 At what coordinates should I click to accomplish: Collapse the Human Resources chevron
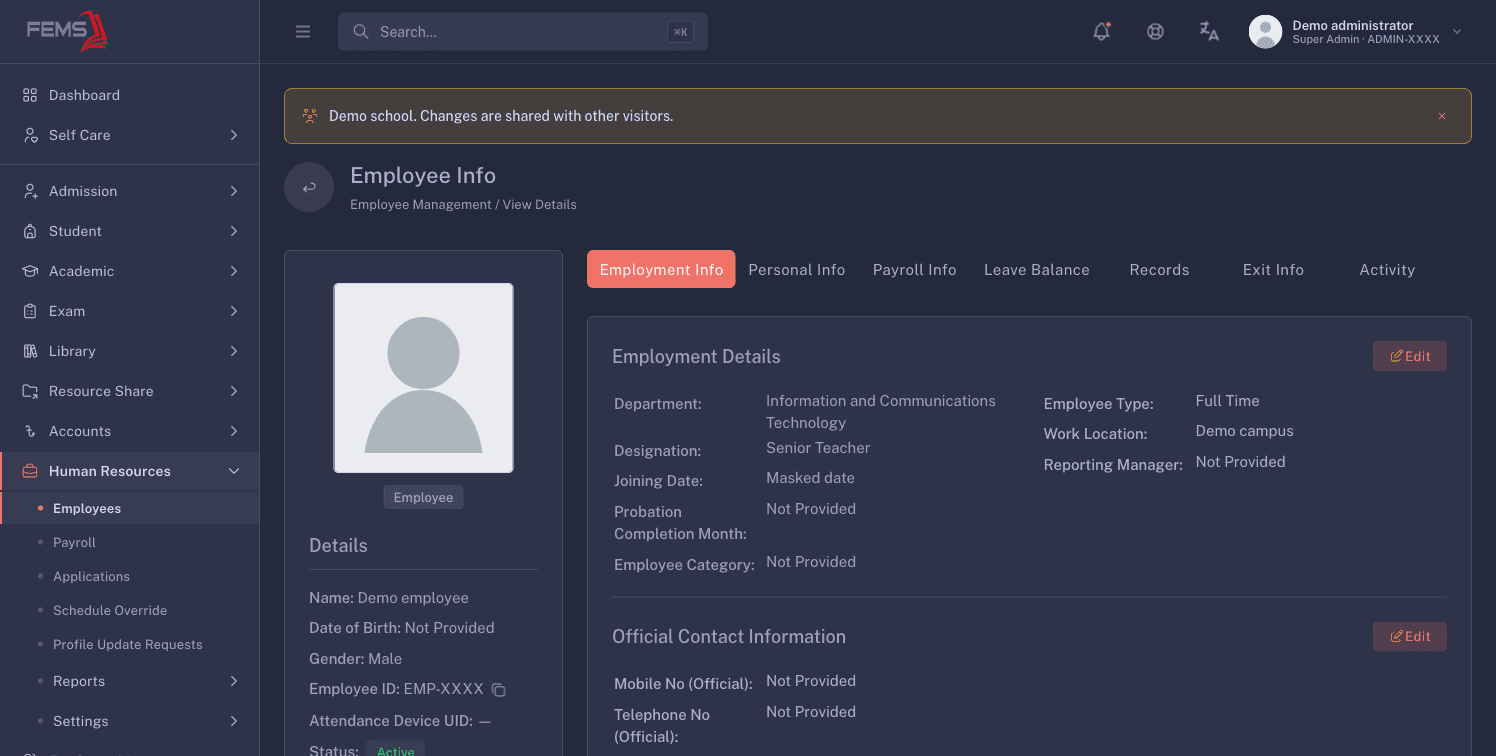click(234, 471)
